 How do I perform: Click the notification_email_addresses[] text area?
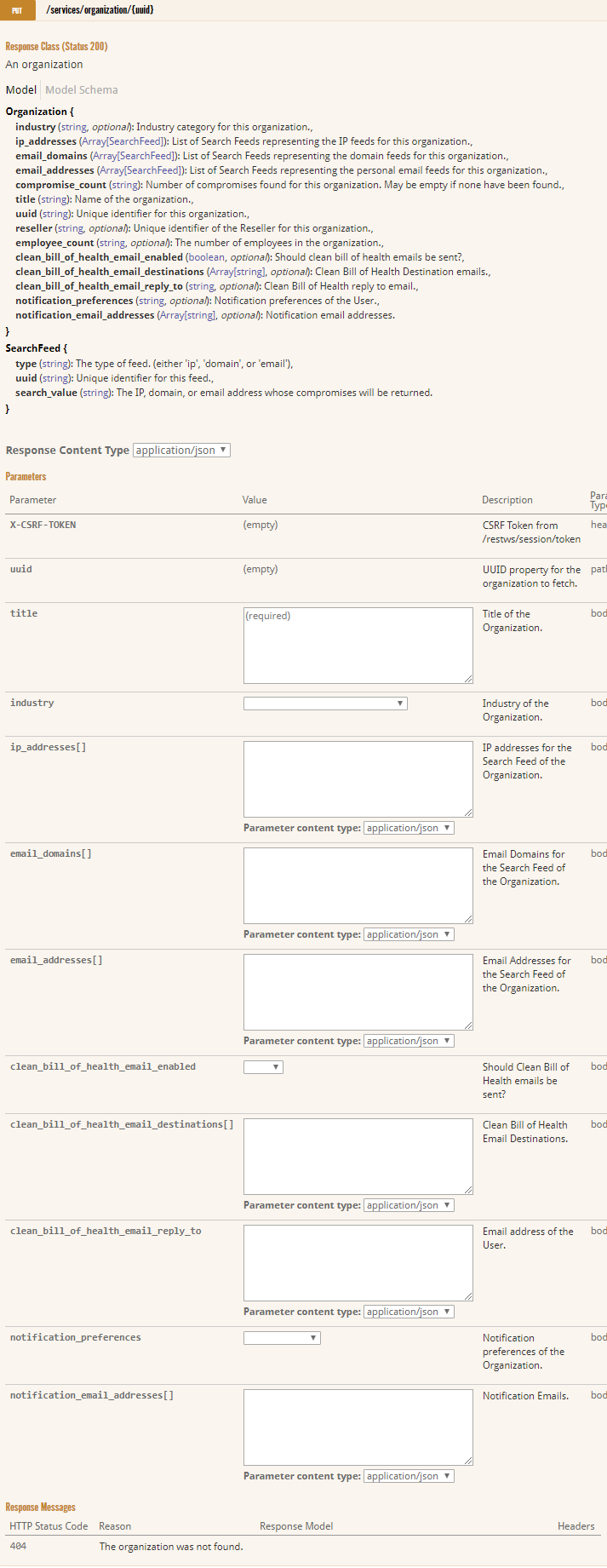tap(358, 1427)
